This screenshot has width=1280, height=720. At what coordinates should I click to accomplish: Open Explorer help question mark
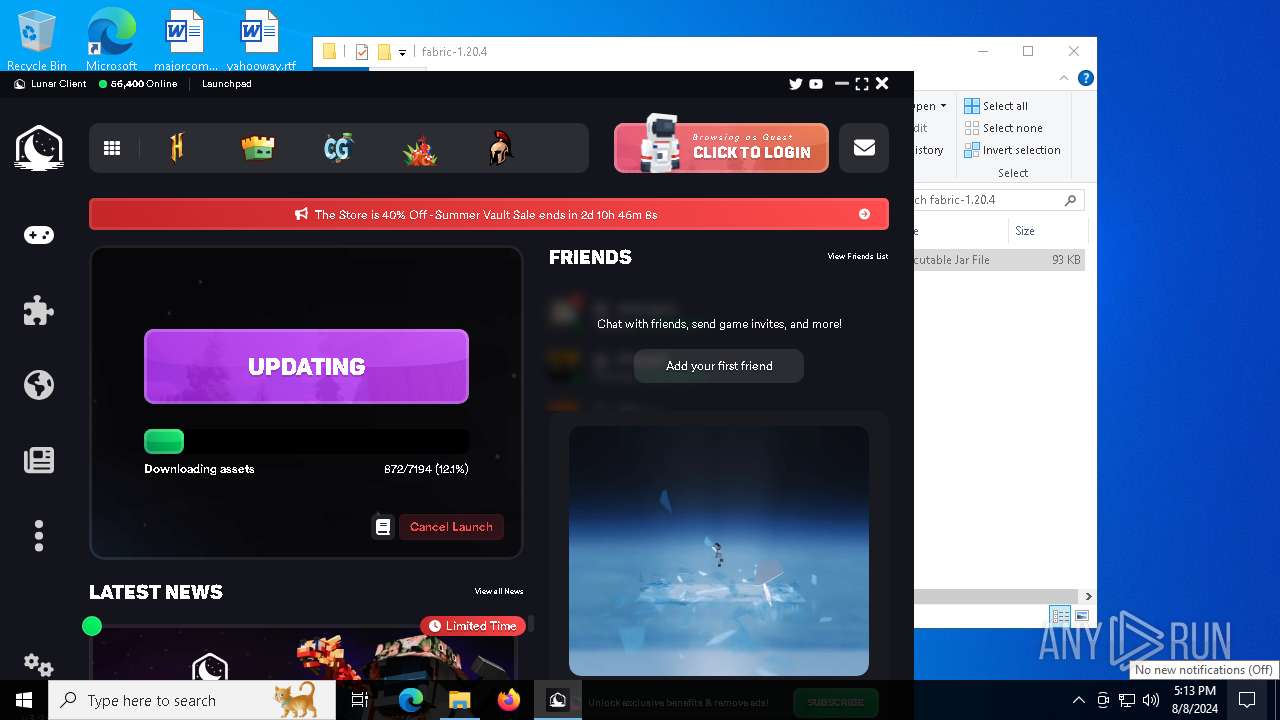[1085, 78]
